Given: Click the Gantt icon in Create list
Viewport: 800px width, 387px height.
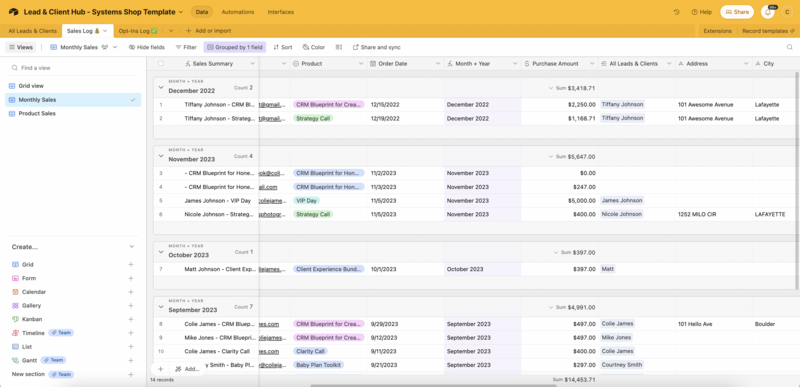Looking at the screenshot, I should click(15, 360).
